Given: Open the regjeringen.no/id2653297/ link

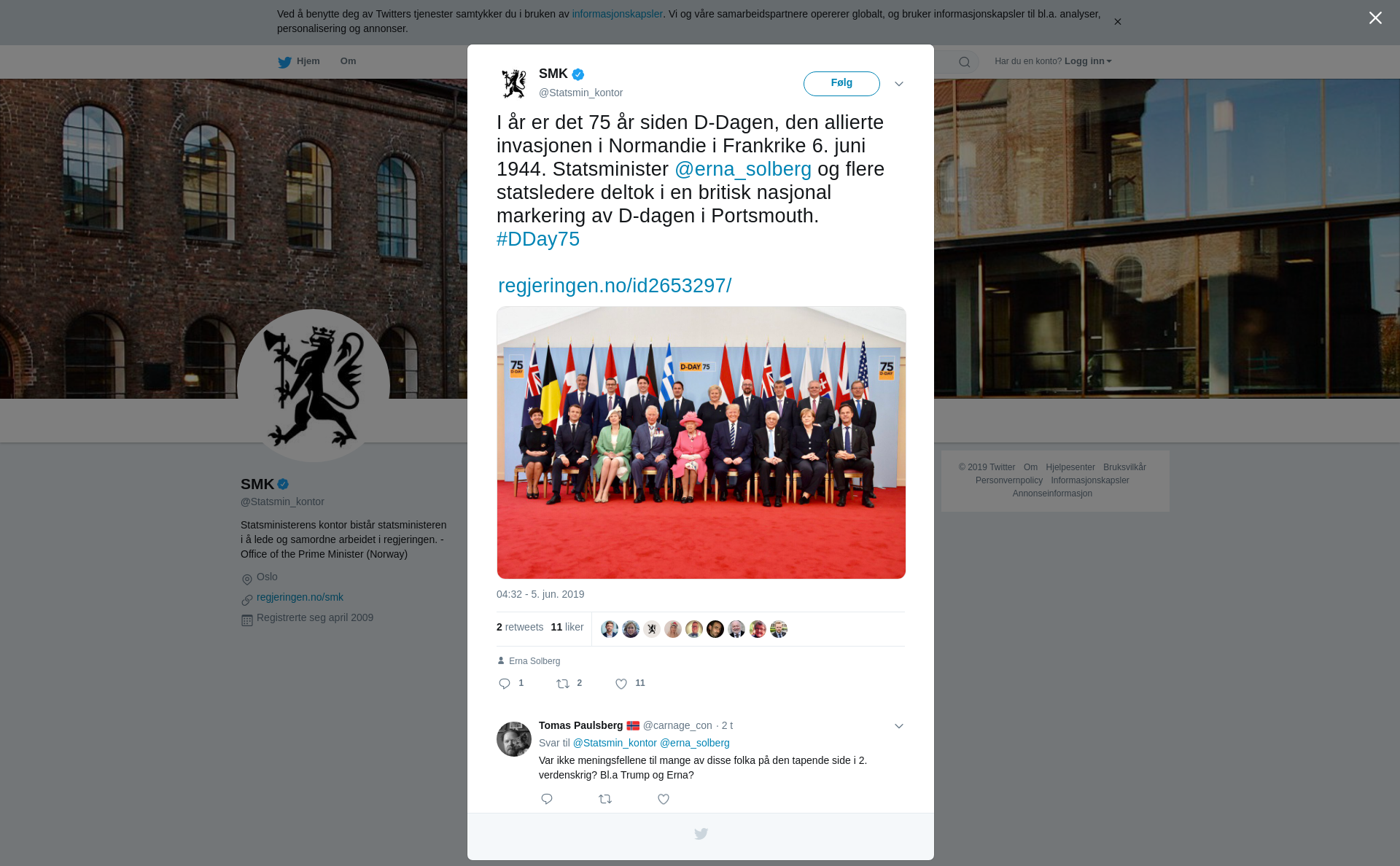Looking at the screenshot, I should pyautogui.click(x=615, y=286).
